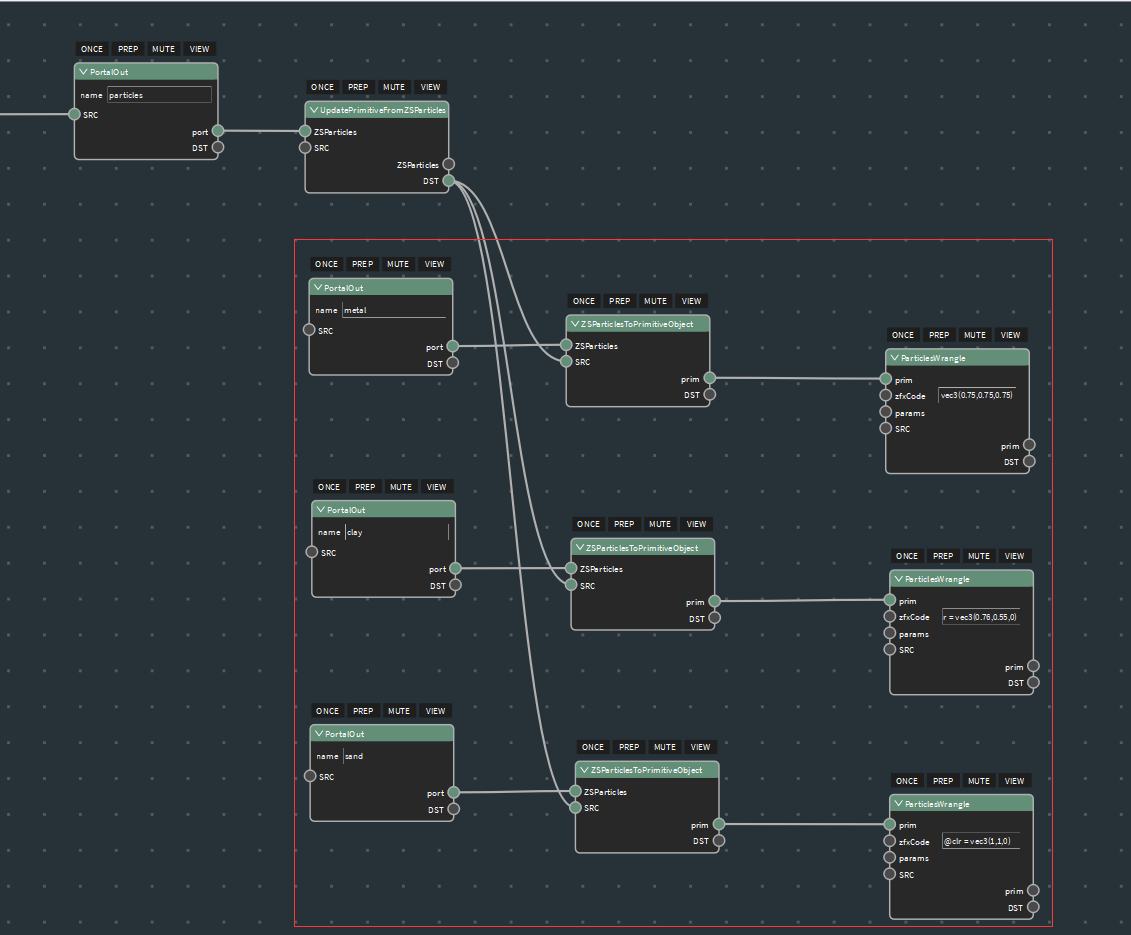Click SRC input socket on UpdatePrimitiveFromZSParticles
This screenshot has width=1131, height=935.
click(x=305, y=147)
